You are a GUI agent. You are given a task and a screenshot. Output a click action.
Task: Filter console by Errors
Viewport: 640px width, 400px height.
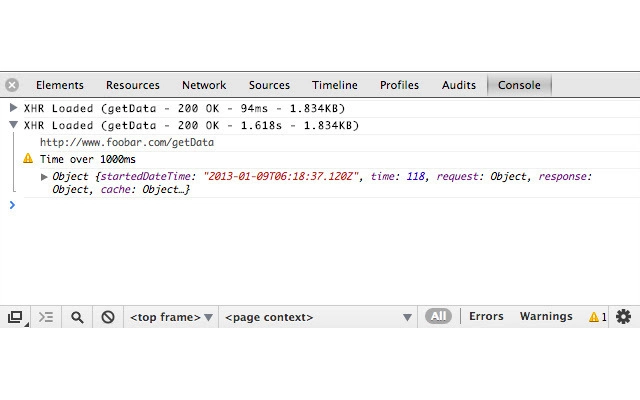click(x=486, y=316)
